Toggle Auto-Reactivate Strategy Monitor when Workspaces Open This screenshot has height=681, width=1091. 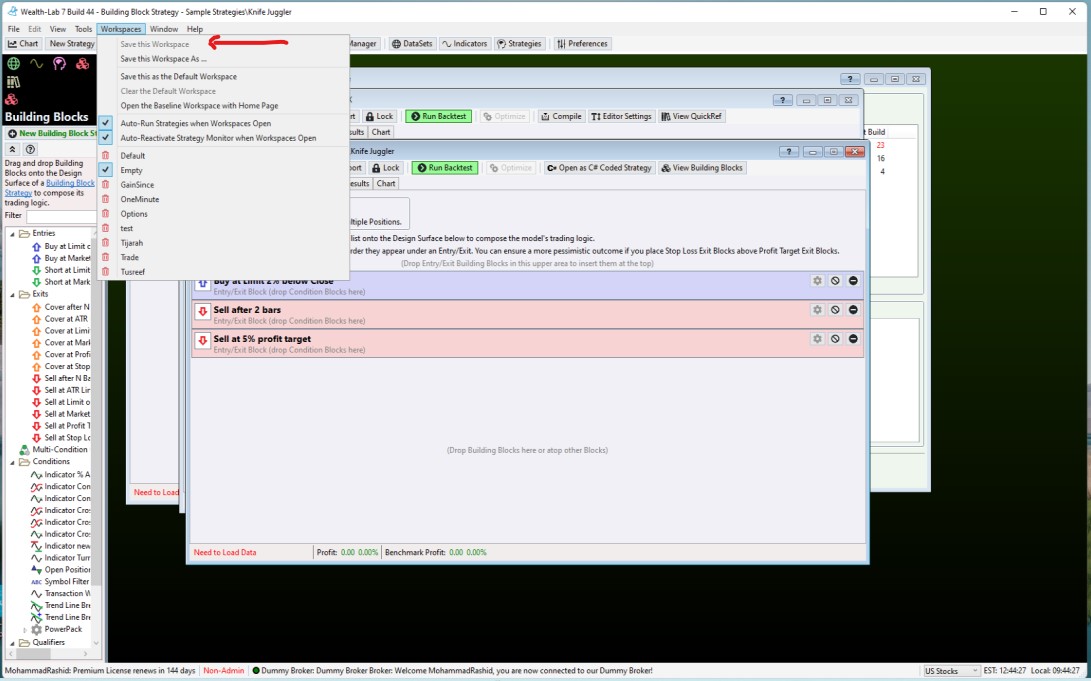tap(218, 138)
